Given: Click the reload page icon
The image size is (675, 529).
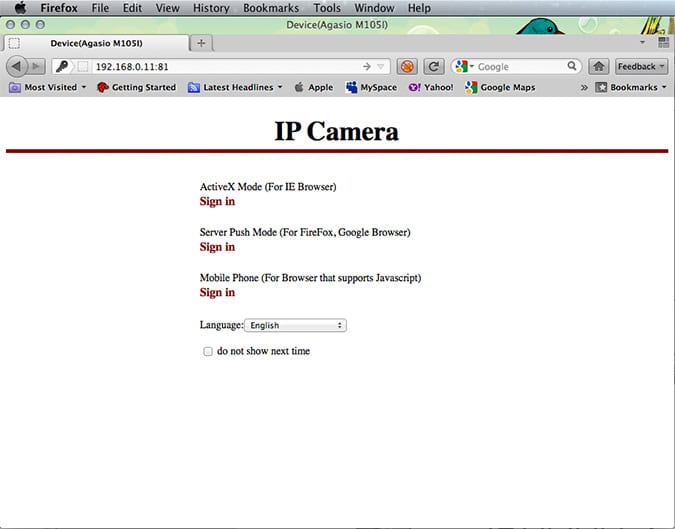Looking at the screenshot, I should click(434, 66).
